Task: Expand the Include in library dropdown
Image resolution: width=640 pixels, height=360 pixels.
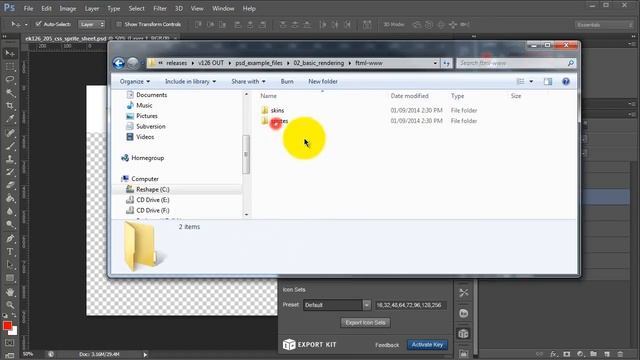Action: click(190, 82)
